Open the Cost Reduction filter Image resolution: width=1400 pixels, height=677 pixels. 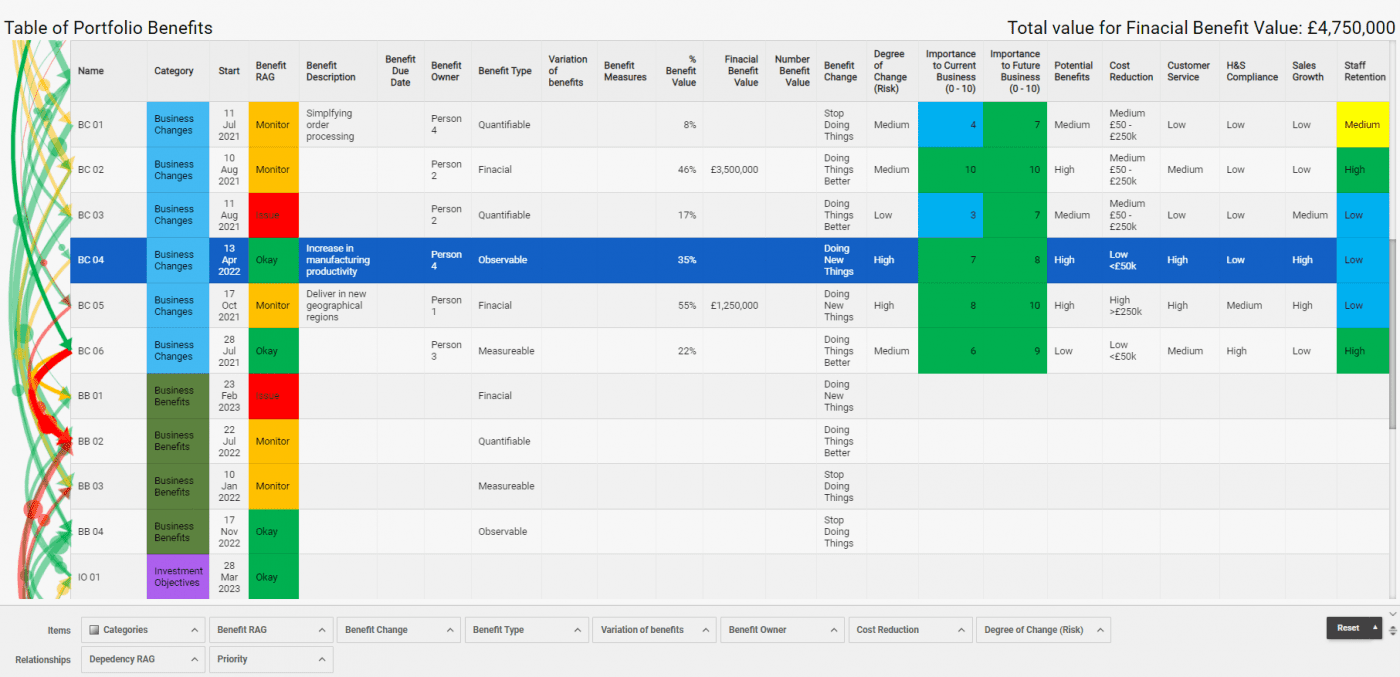[910, 629]
